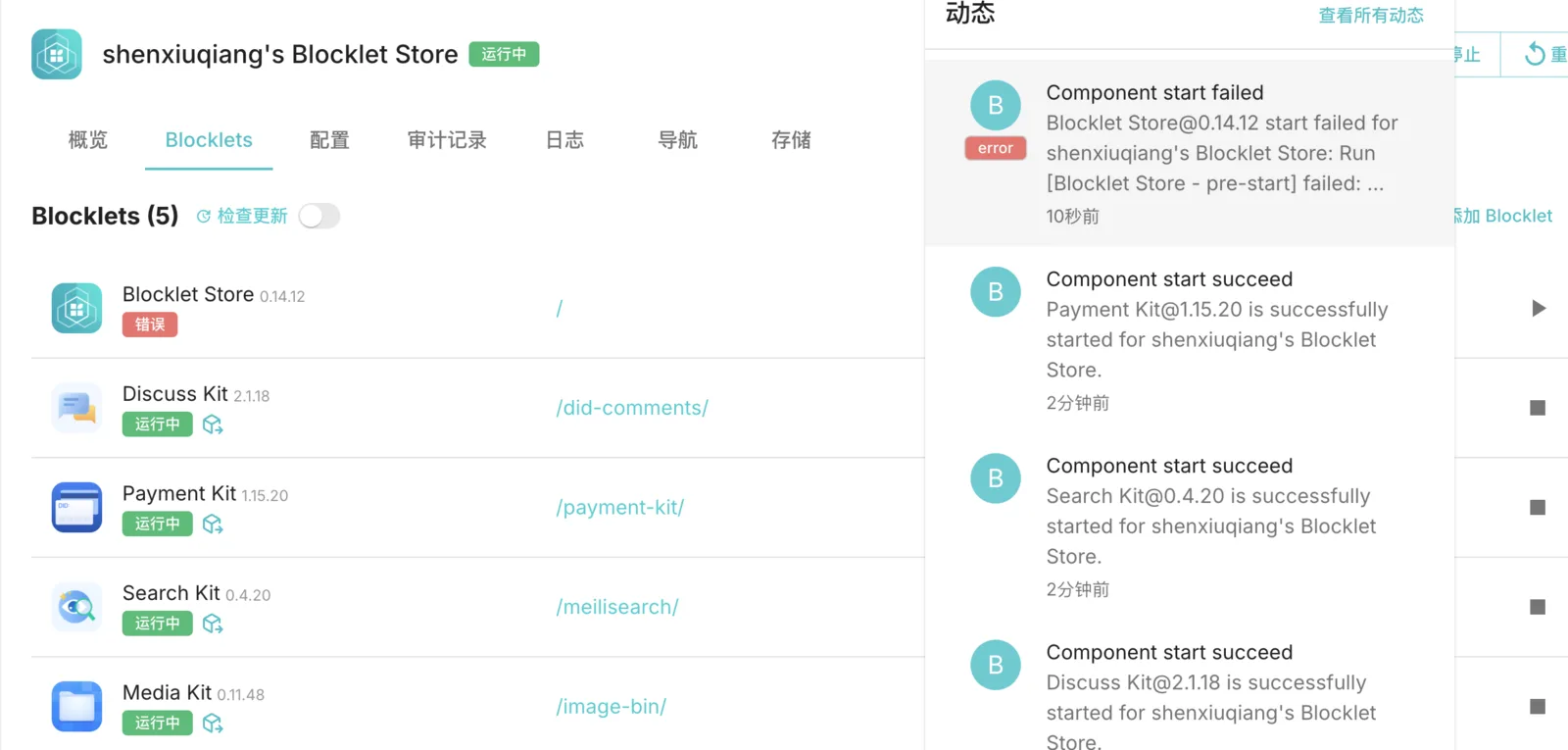Screen dimensions: 1568x750
Task: Click the avatar of Search Kit start notification
Action: (x=996, y=478)
